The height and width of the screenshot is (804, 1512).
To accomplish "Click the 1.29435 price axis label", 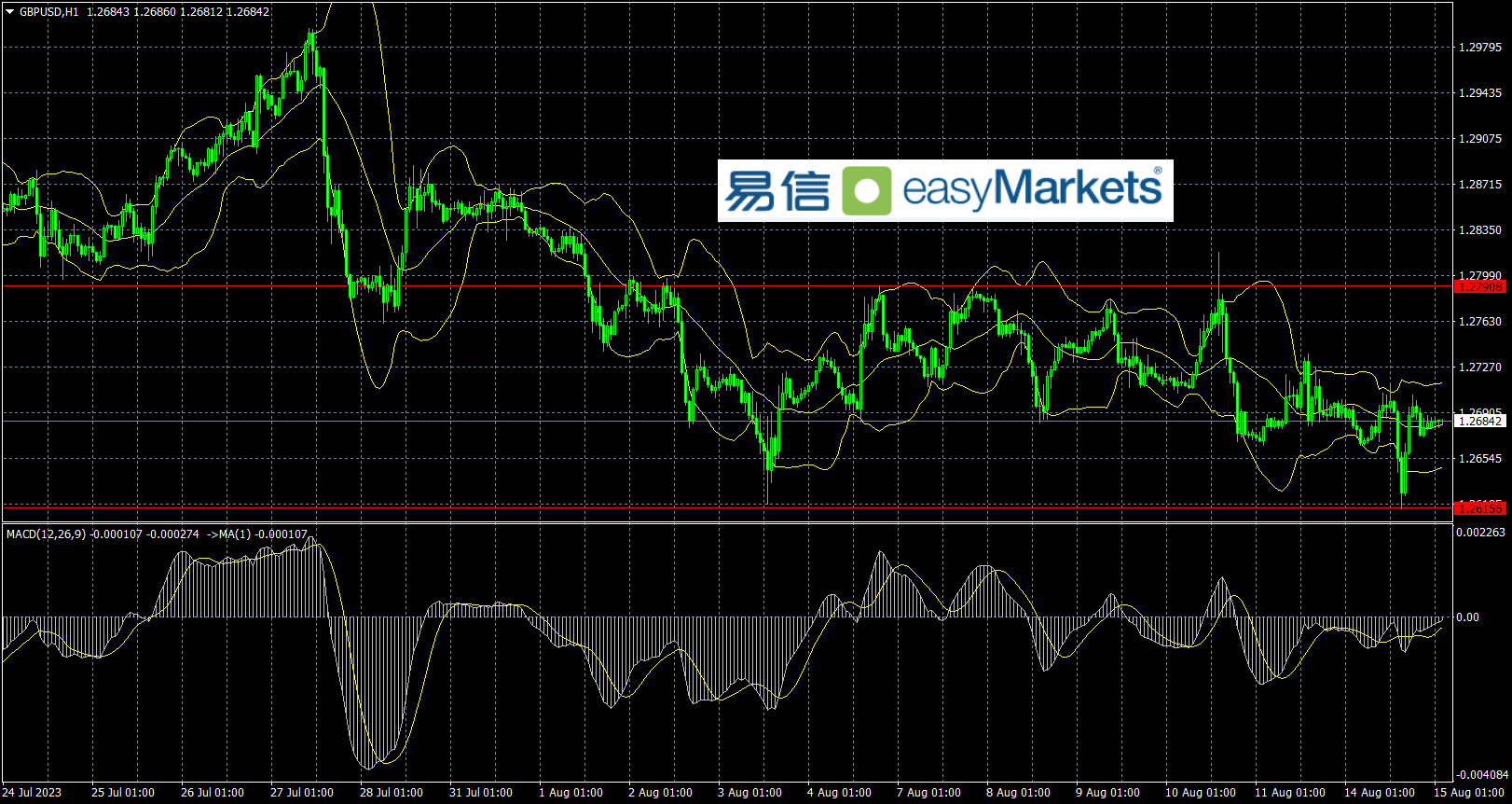I will [1480, 93].
